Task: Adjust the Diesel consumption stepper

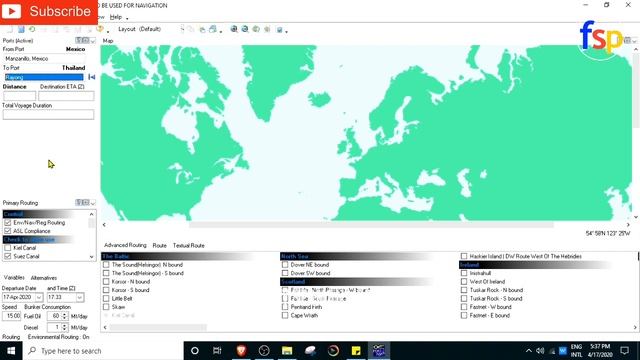Action: tap(64, 327)
